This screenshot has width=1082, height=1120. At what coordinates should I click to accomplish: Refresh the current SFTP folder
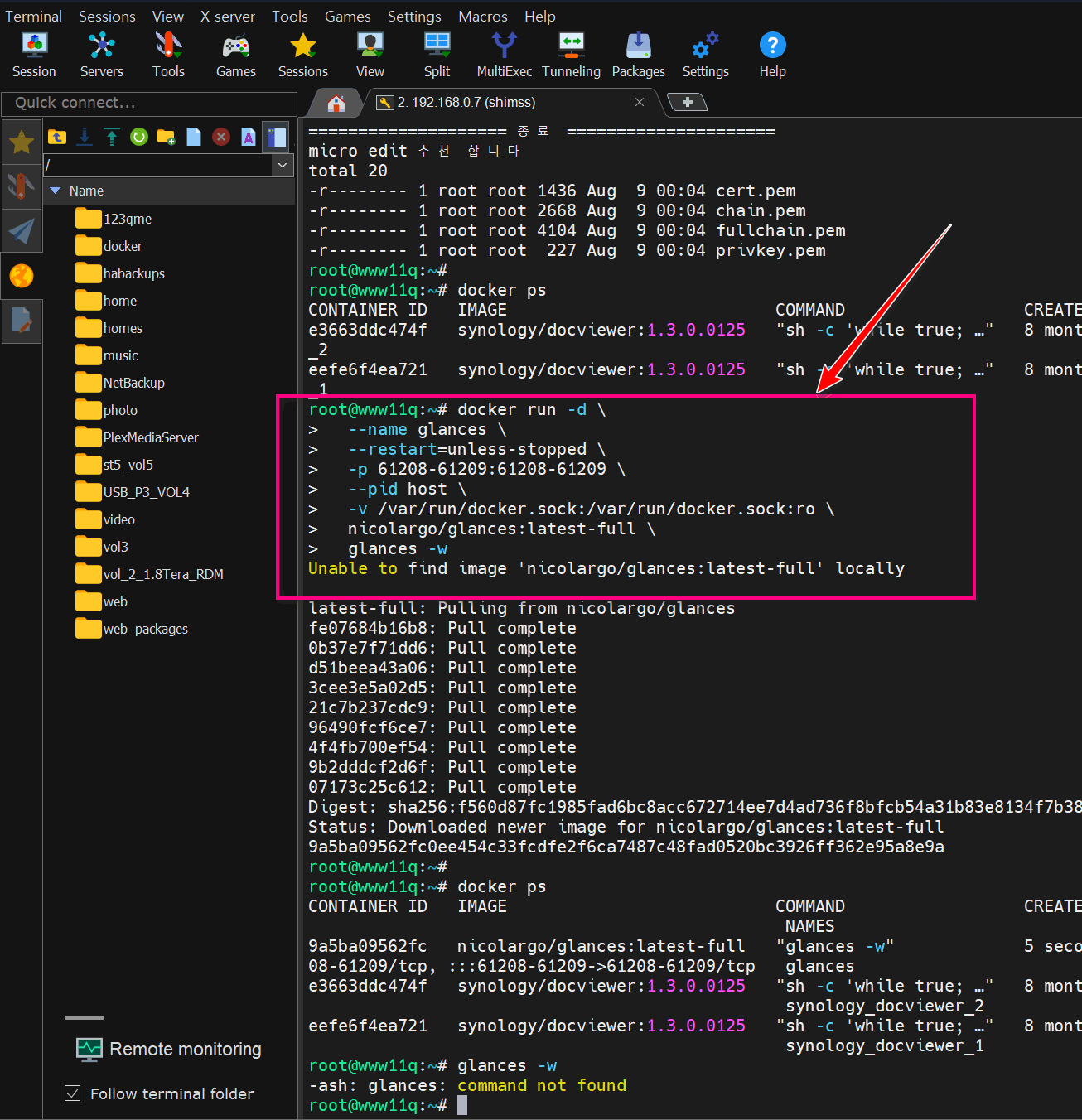(139, 137)
